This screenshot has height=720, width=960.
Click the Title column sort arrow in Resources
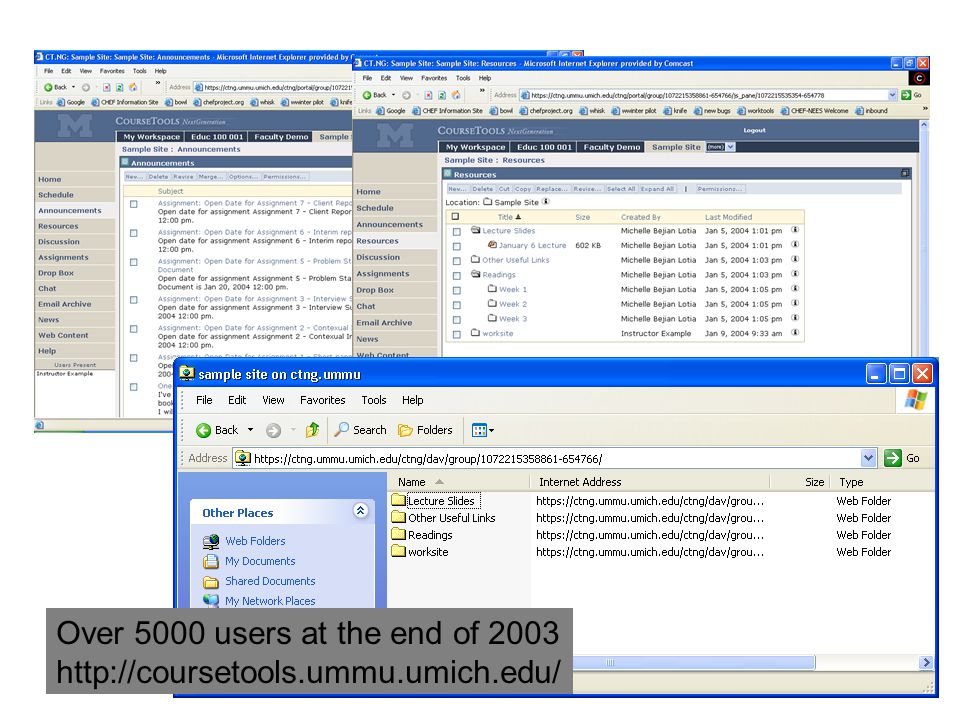coord(518,217)
